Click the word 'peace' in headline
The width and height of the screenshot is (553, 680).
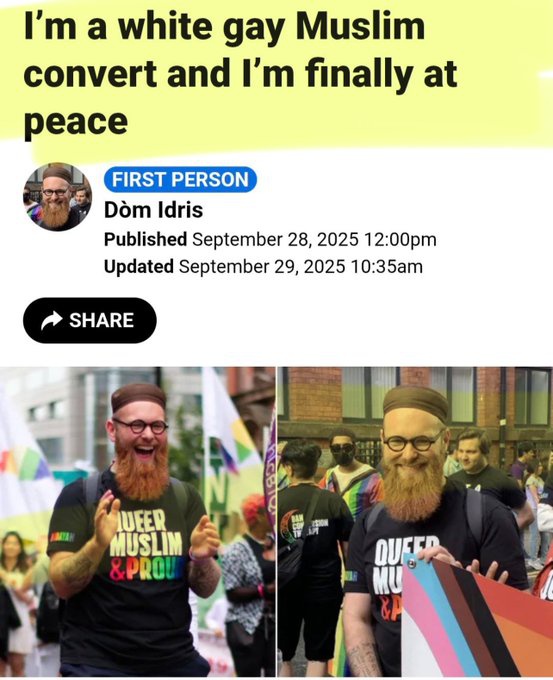[76, 121]
